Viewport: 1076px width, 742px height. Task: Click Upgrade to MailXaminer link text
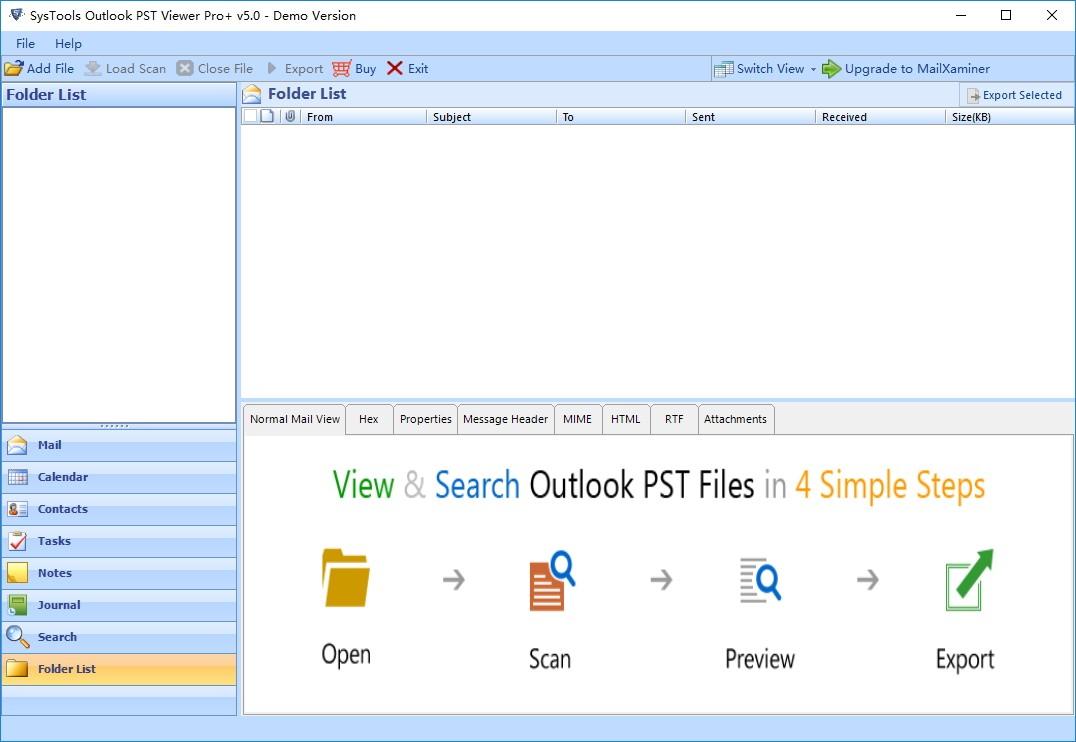click(x=917, y=69)
